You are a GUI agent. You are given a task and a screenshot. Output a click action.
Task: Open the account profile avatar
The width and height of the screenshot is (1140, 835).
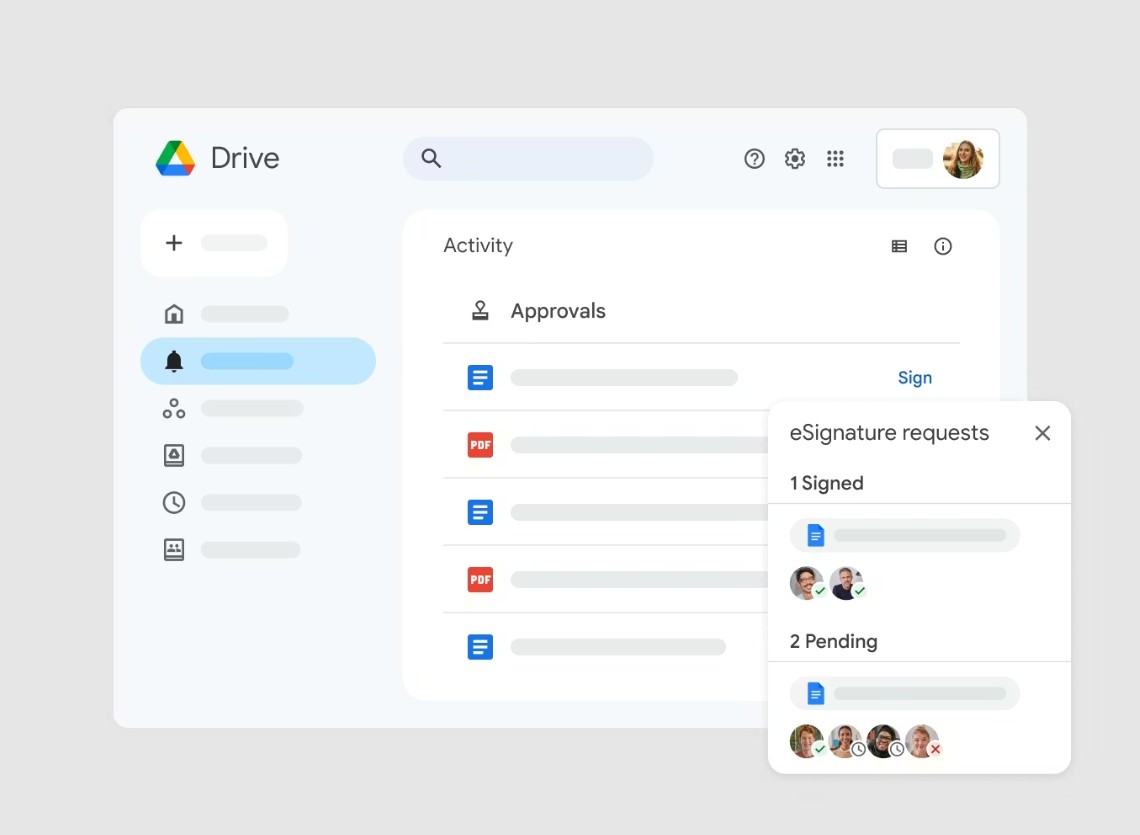click(962, 159)
